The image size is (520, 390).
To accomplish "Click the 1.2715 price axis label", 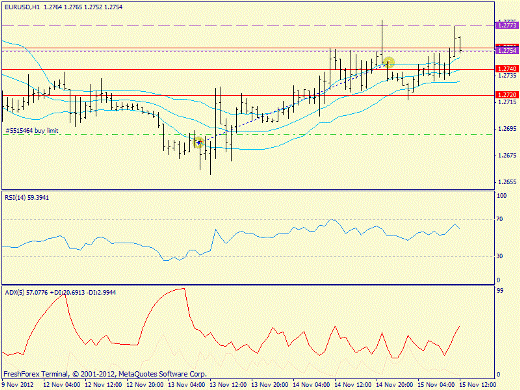I will pos(507,102).
